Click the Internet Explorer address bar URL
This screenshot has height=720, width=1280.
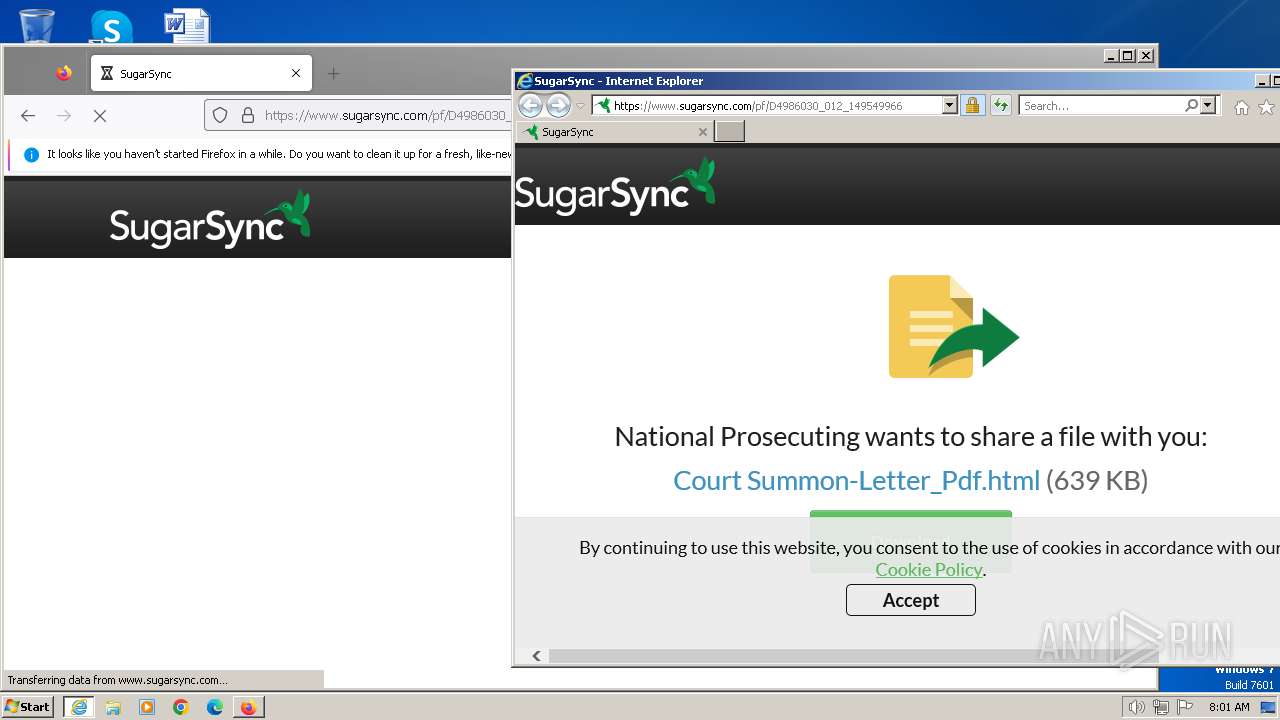[767, 105]
